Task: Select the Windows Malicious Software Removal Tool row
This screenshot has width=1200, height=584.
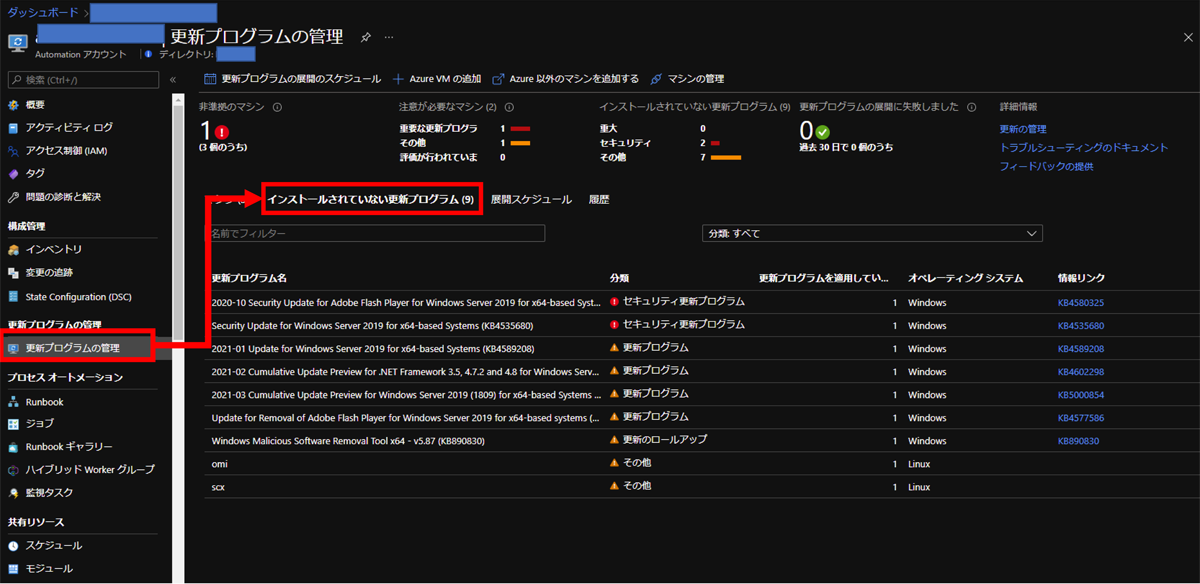Action: 700,440
